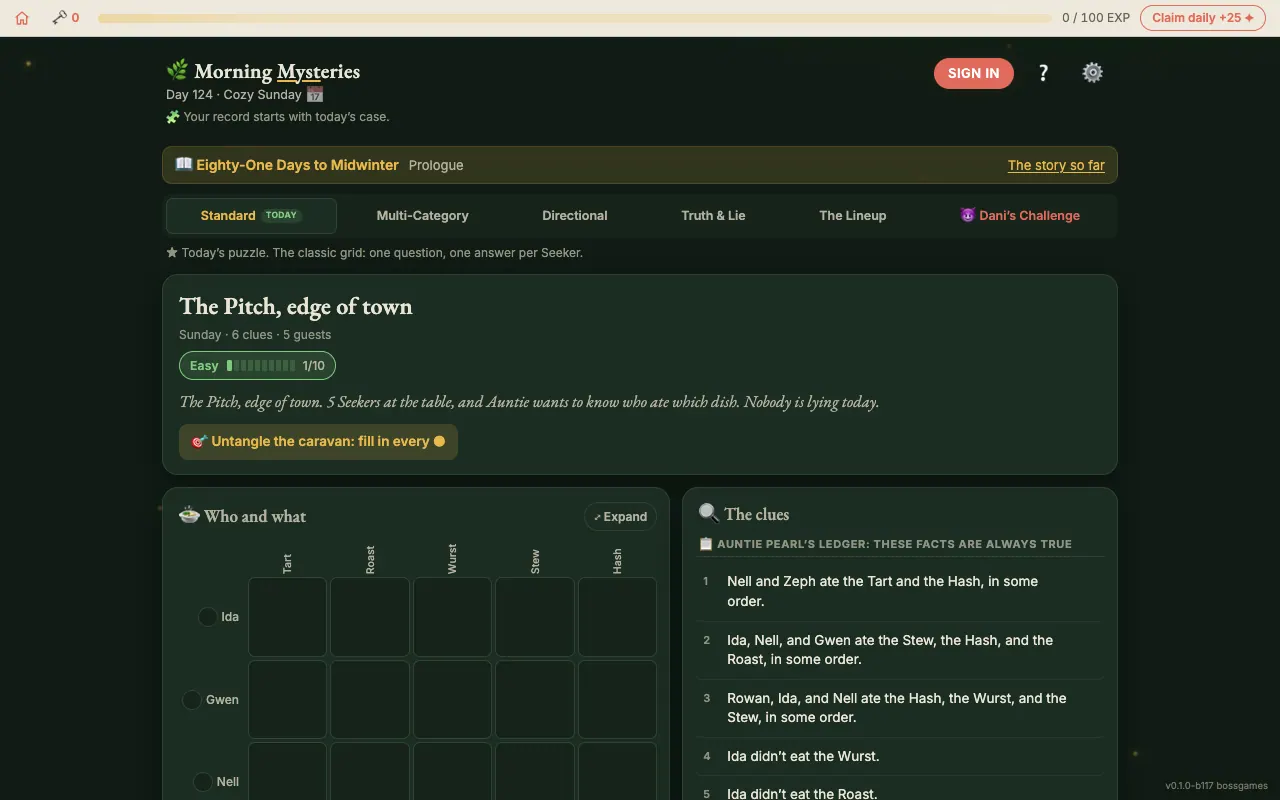Toggle the circle marker beside Nell
Viewport: 1280px width, 800px height.
(x=203, y=782)
